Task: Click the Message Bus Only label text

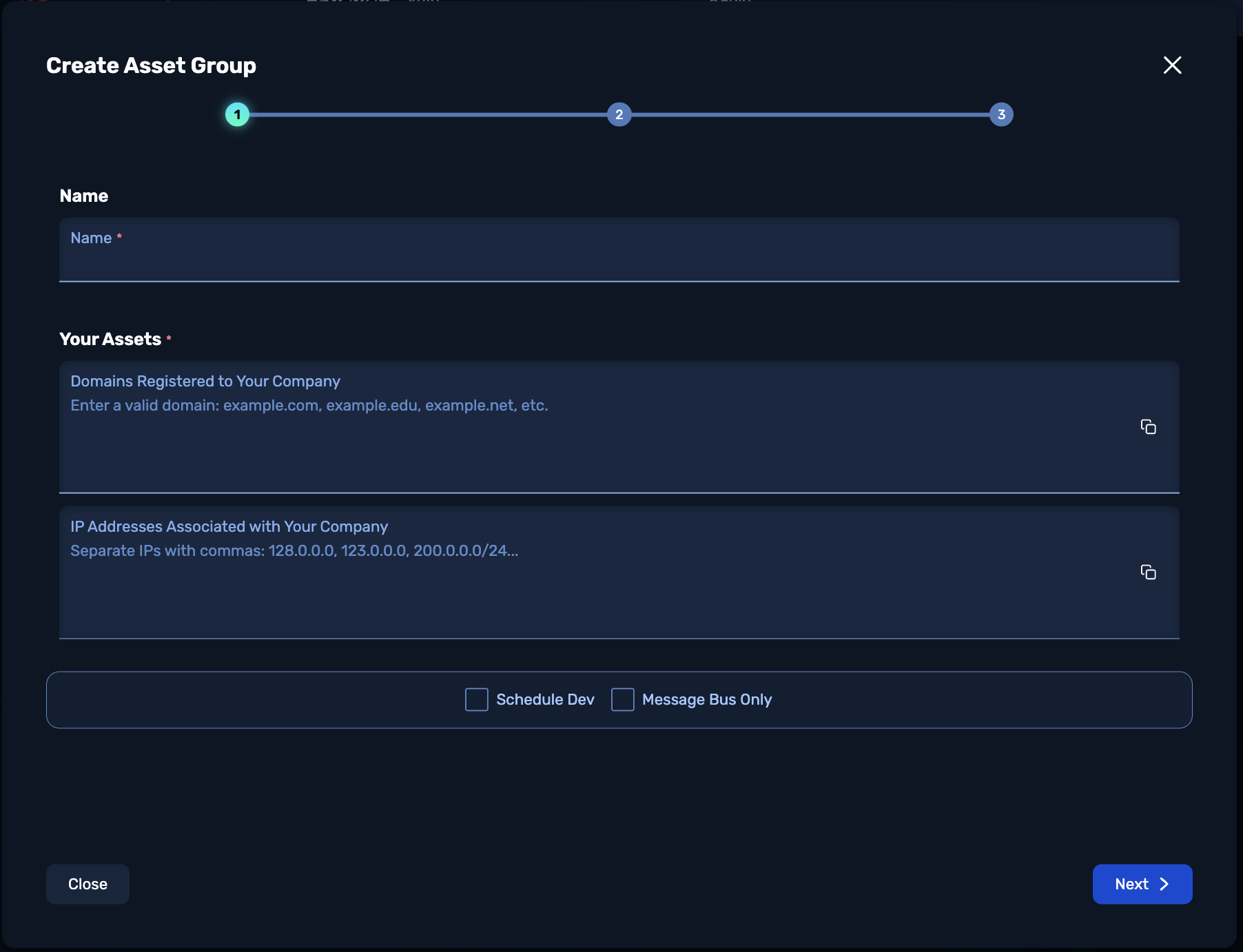Action: coord(706,699)
